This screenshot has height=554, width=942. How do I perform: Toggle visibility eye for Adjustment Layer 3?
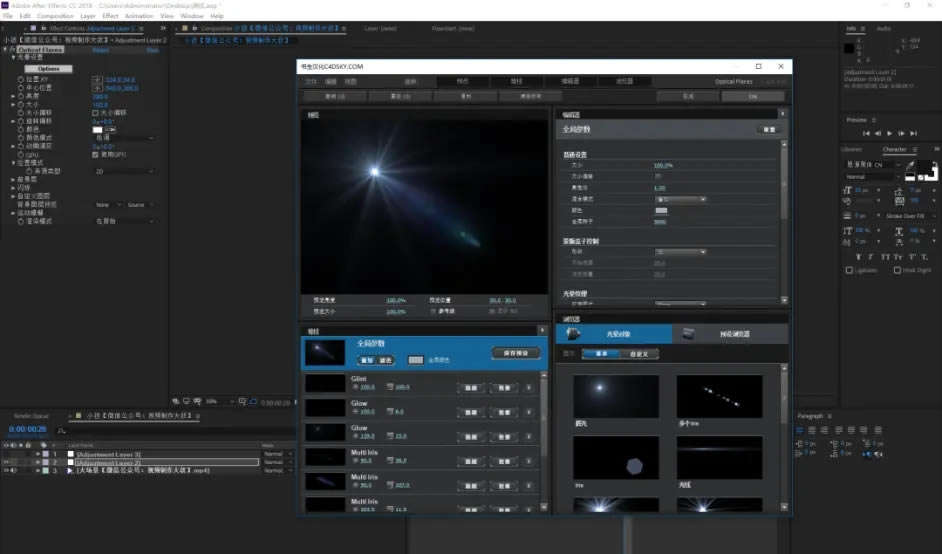(x=6, y=454)
